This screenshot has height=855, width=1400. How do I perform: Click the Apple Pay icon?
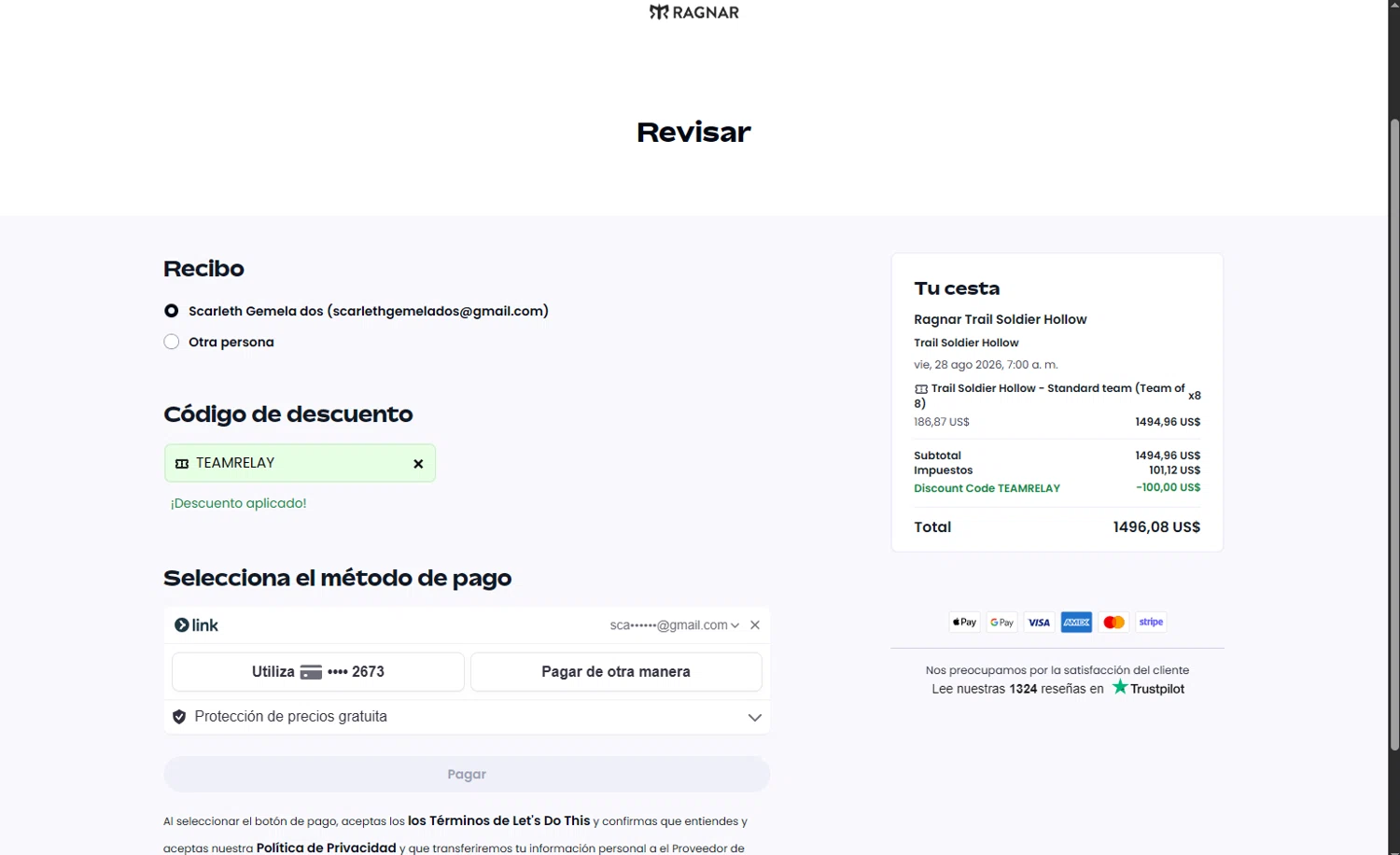tap(965, 623)
